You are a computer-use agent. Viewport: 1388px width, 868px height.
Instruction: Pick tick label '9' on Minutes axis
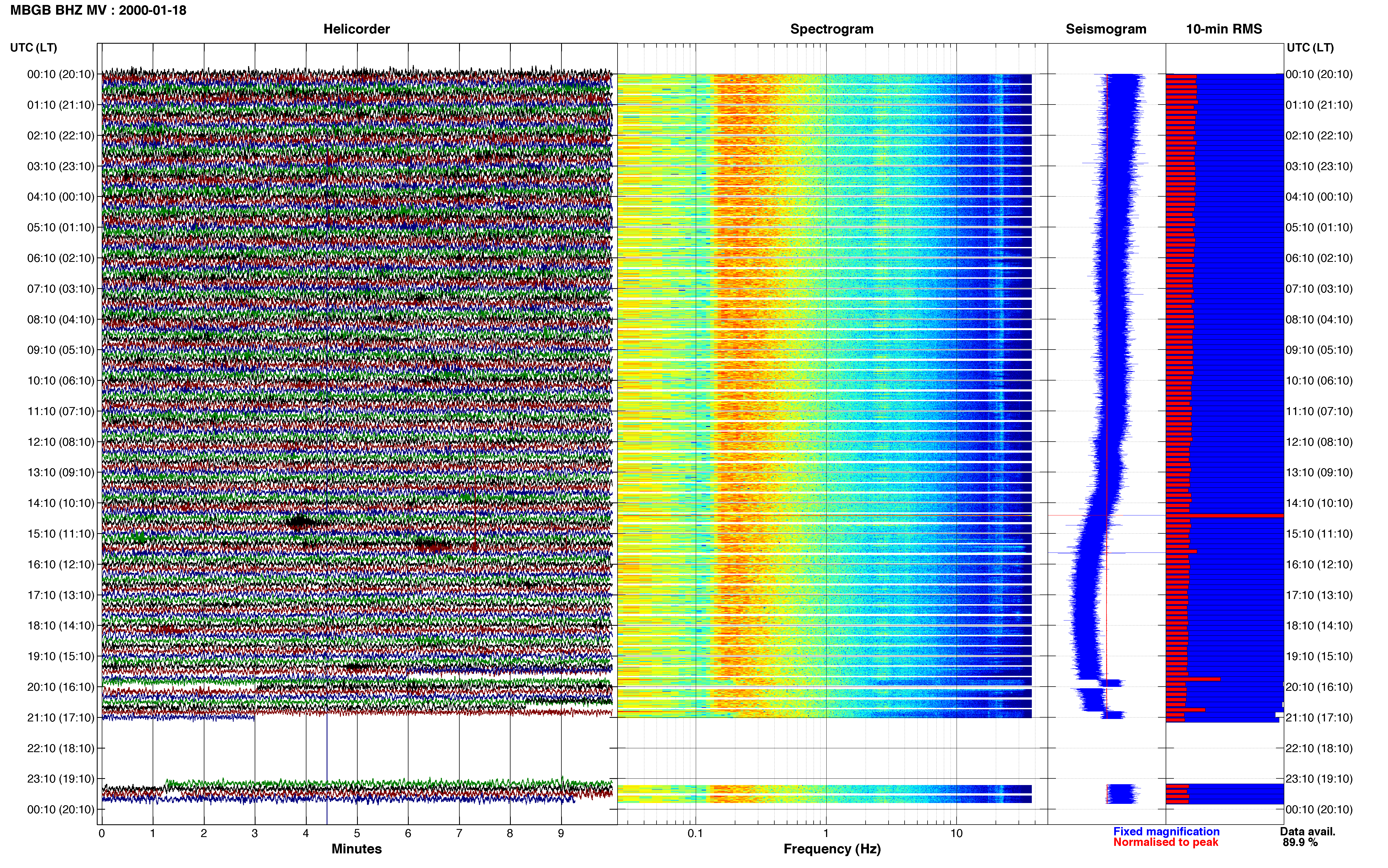tap(561, 833)
